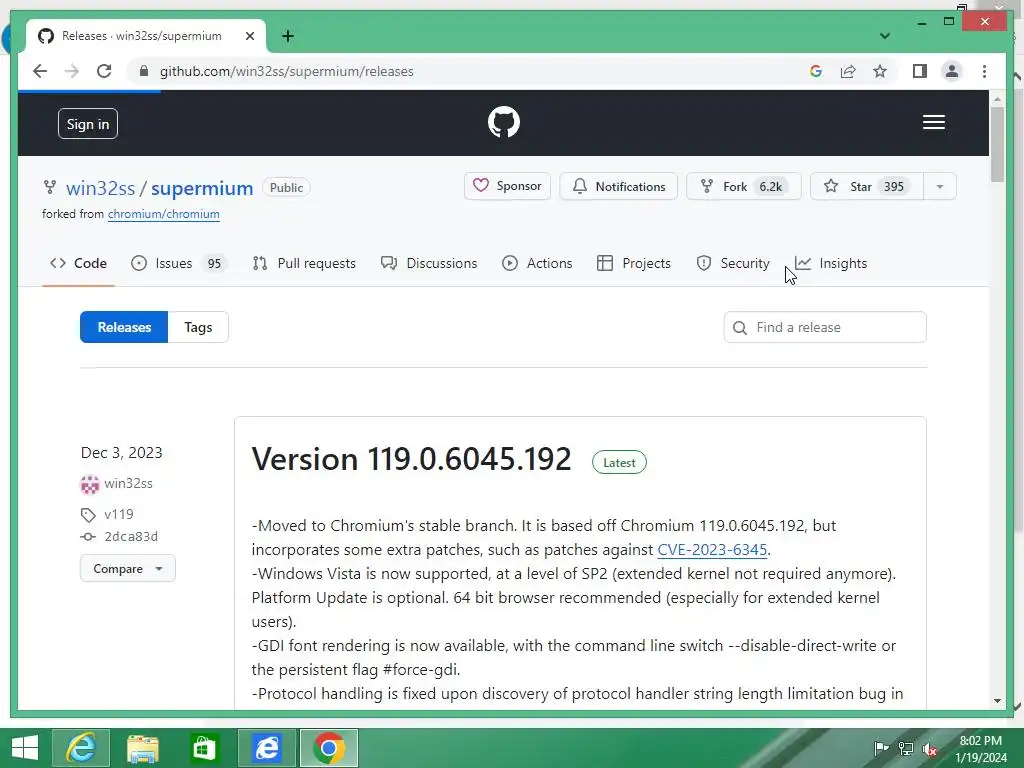The height and width of the screenshot is (768, 1024).
Task: Open the side panel icon in Chrome toolbar
Action: pos(920,71)
